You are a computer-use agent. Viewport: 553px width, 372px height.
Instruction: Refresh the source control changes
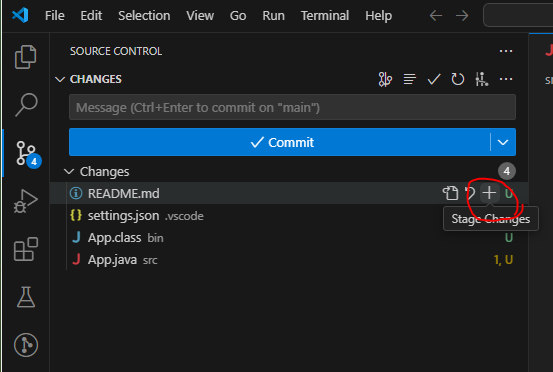pos(458,79)
